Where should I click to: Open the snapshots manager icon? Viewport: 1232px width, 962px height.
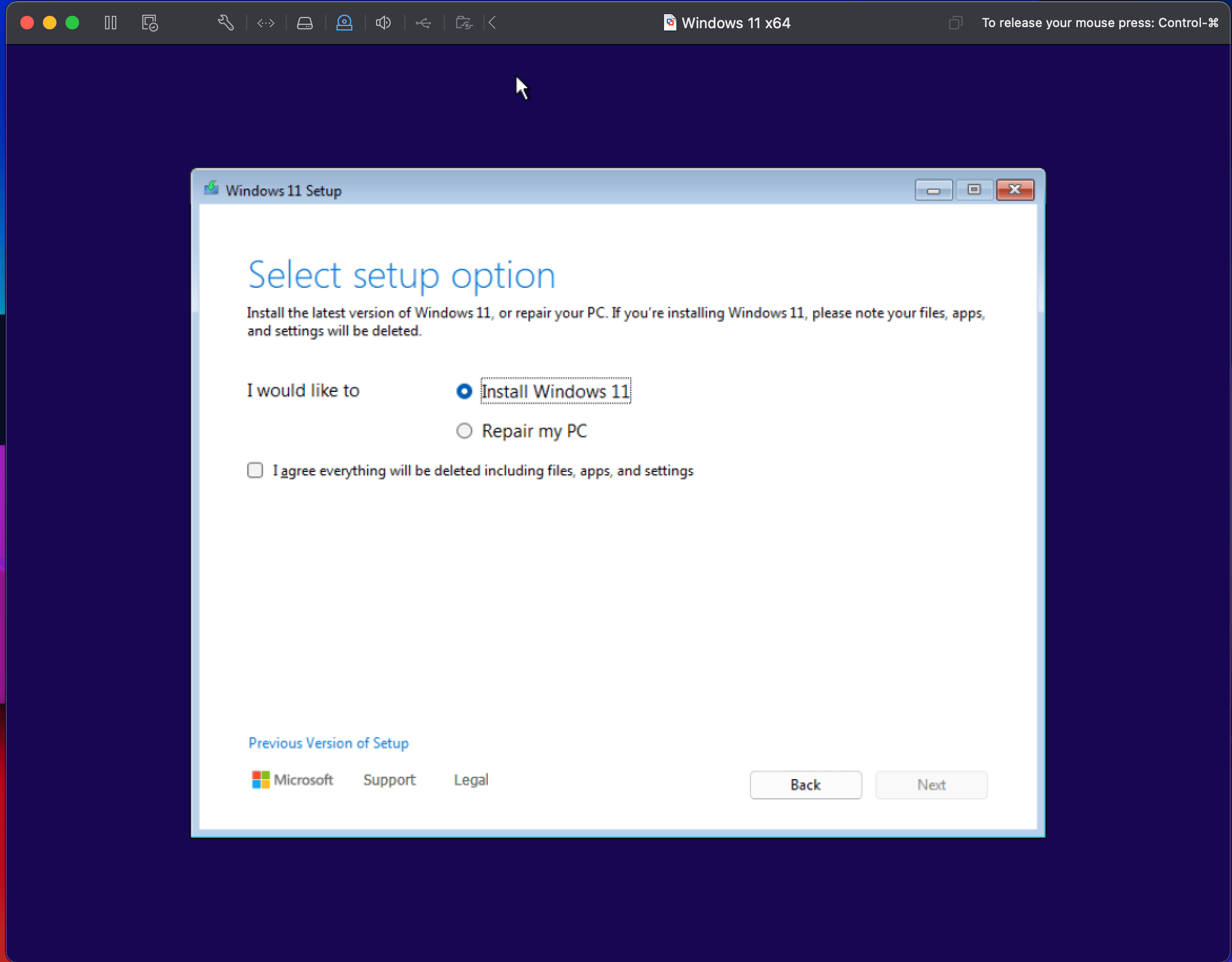pyautogui.click(x=150, y=23)
